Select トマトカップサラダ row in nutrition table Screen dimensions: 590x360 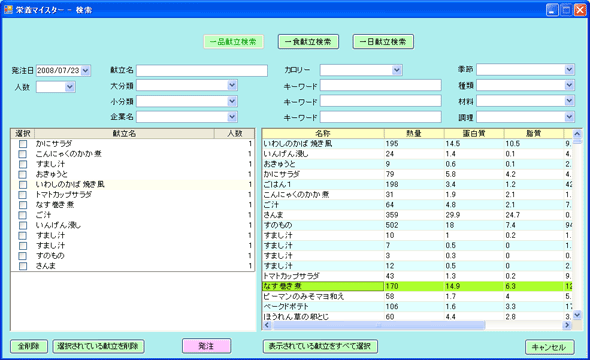417,276
